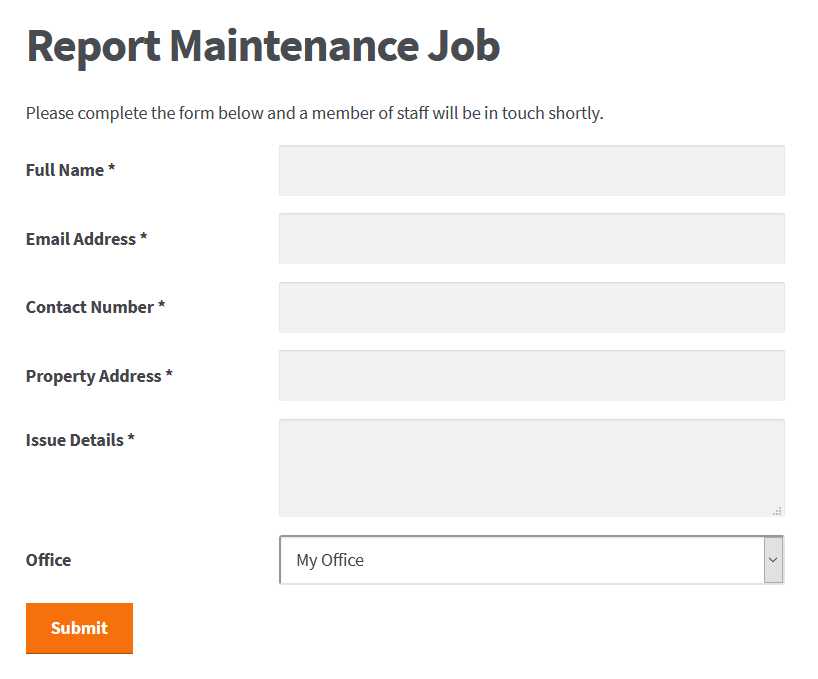Screen dimensions: 818x679
Task: Focus the Email Address text box
Action: coord(532,238)
